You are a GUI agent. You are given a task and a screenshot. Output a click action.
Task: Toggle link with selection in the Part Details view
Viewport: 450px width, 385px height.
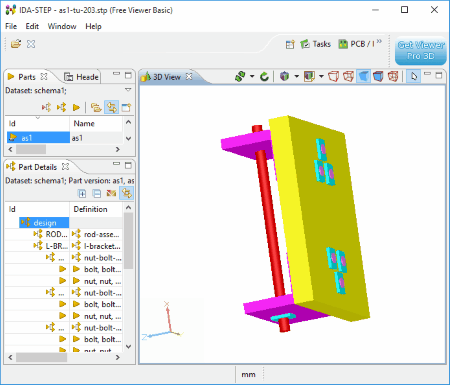[127, 193]
